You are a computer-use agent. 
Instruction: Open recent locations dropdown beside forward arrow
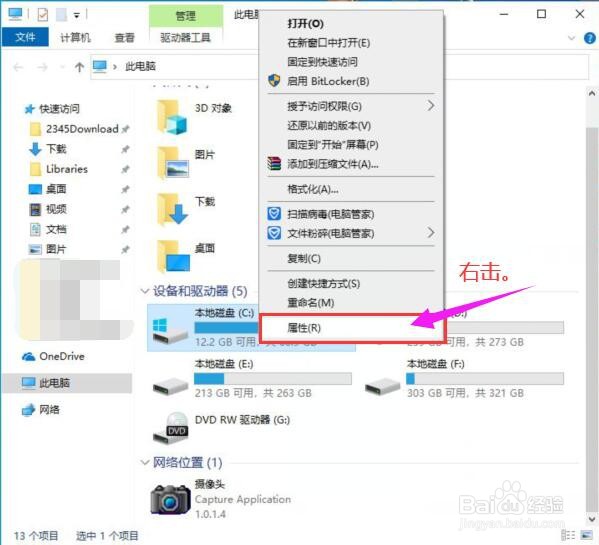[62, 68]
